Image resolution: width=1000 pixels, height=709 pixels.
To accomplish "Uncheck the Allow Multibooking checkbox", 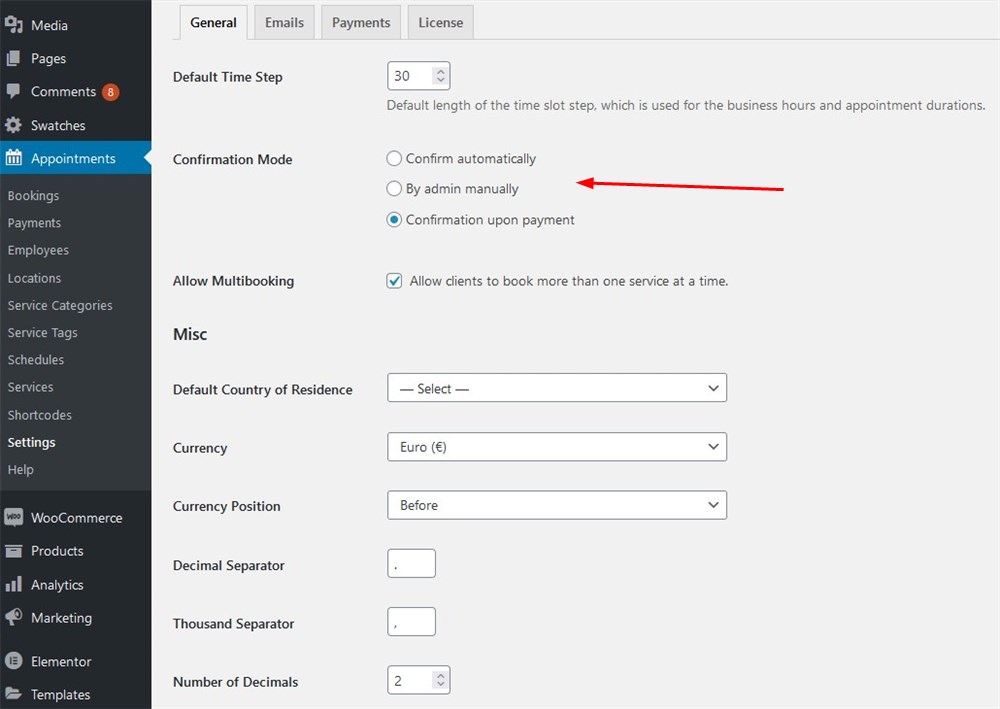I will pos(394,281).
